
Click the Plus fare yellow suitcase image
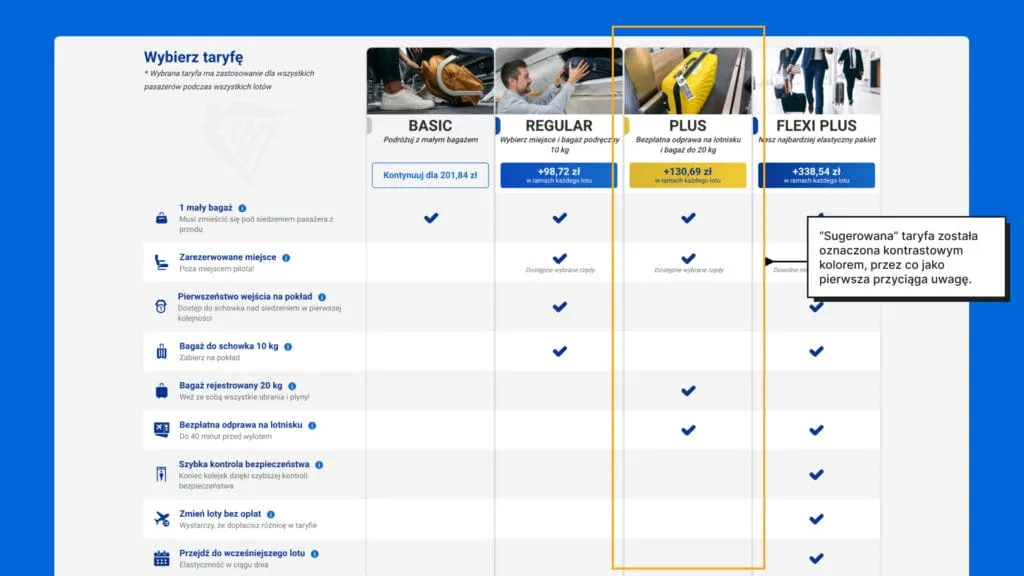pyautogui.click(x=688, y=80)
